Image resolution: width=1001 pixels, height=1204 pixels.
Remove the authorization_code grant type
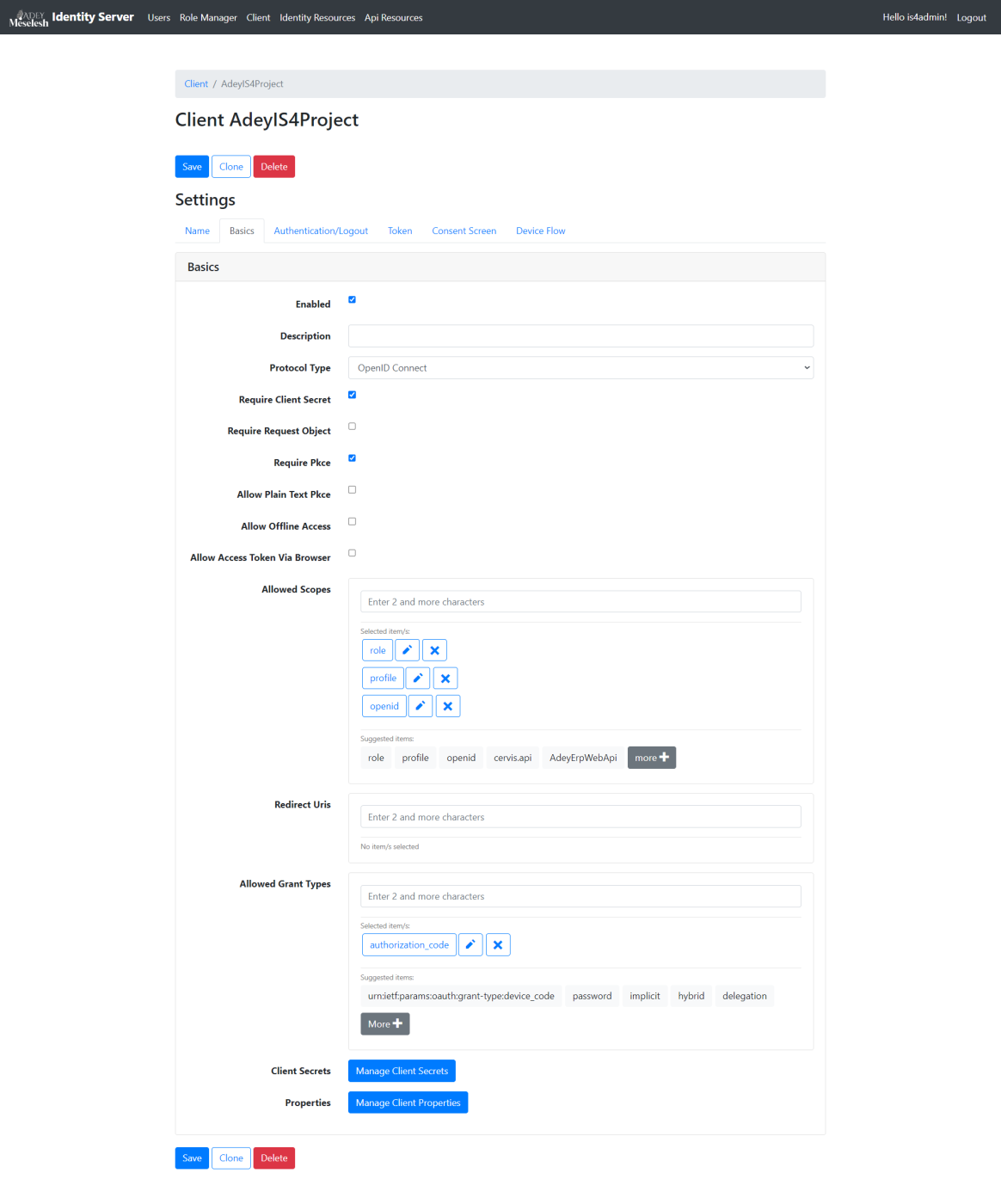tap(498, 945)
